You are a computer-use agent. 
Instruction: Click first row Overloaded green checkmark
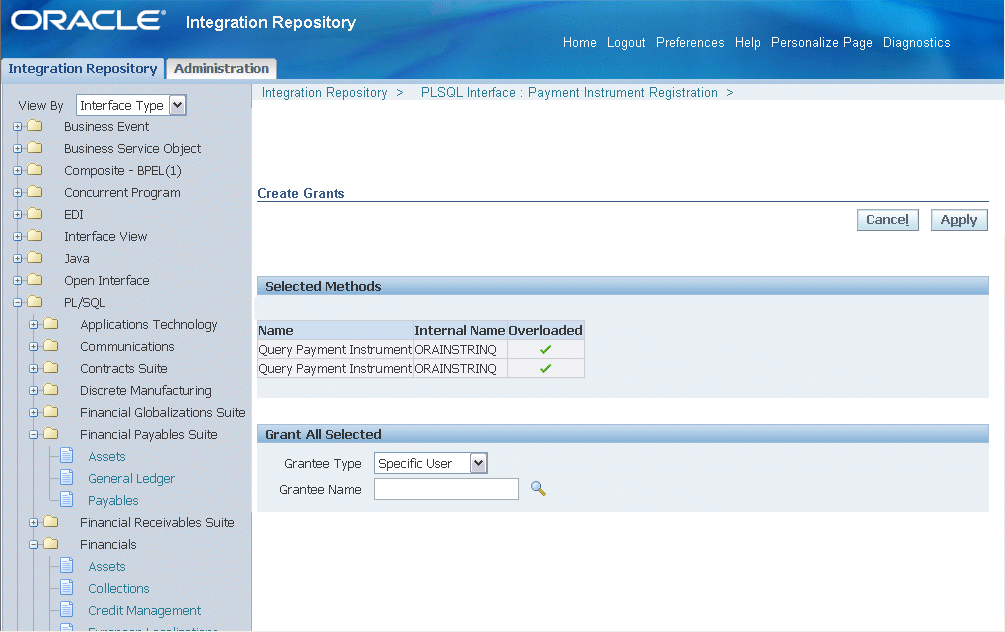[545, 349]
